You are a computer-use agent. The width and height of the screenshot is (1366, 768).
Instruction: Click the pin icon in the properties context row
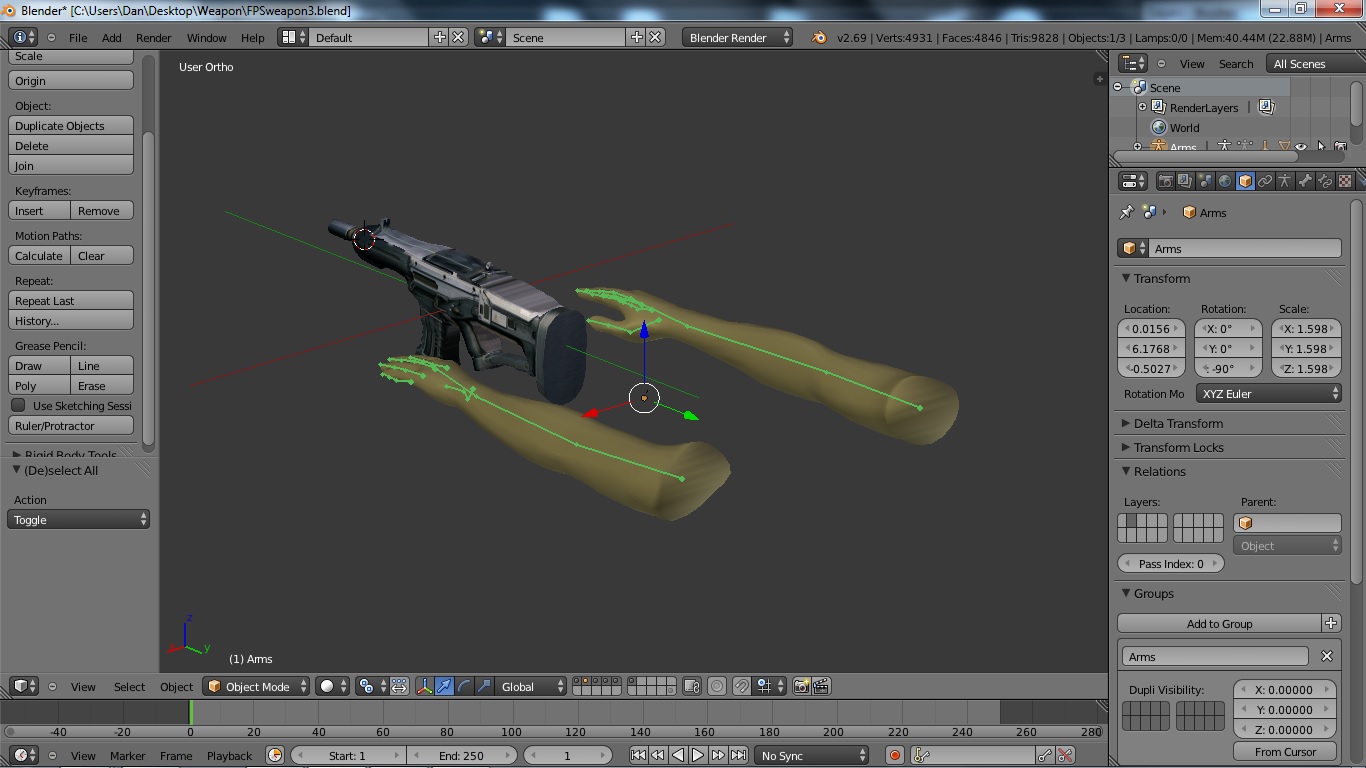(x=1127, y=212)
